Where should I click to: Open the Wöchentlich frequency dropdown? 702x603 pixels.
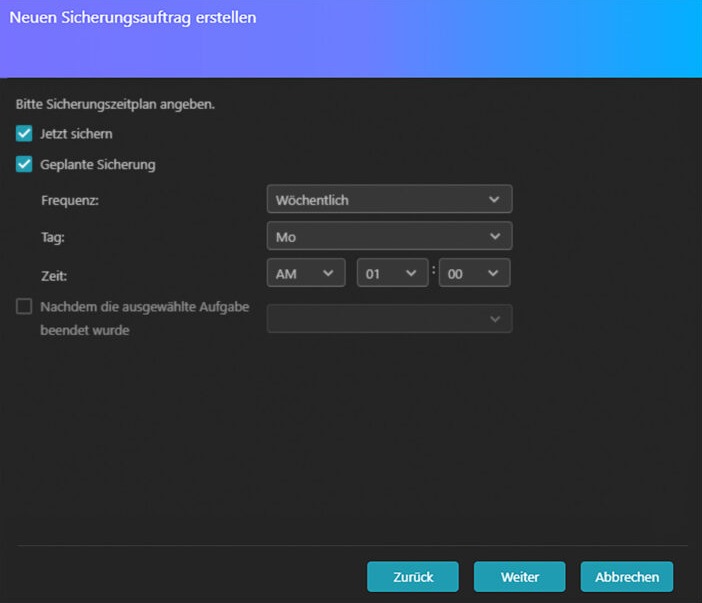click(390, 199)
